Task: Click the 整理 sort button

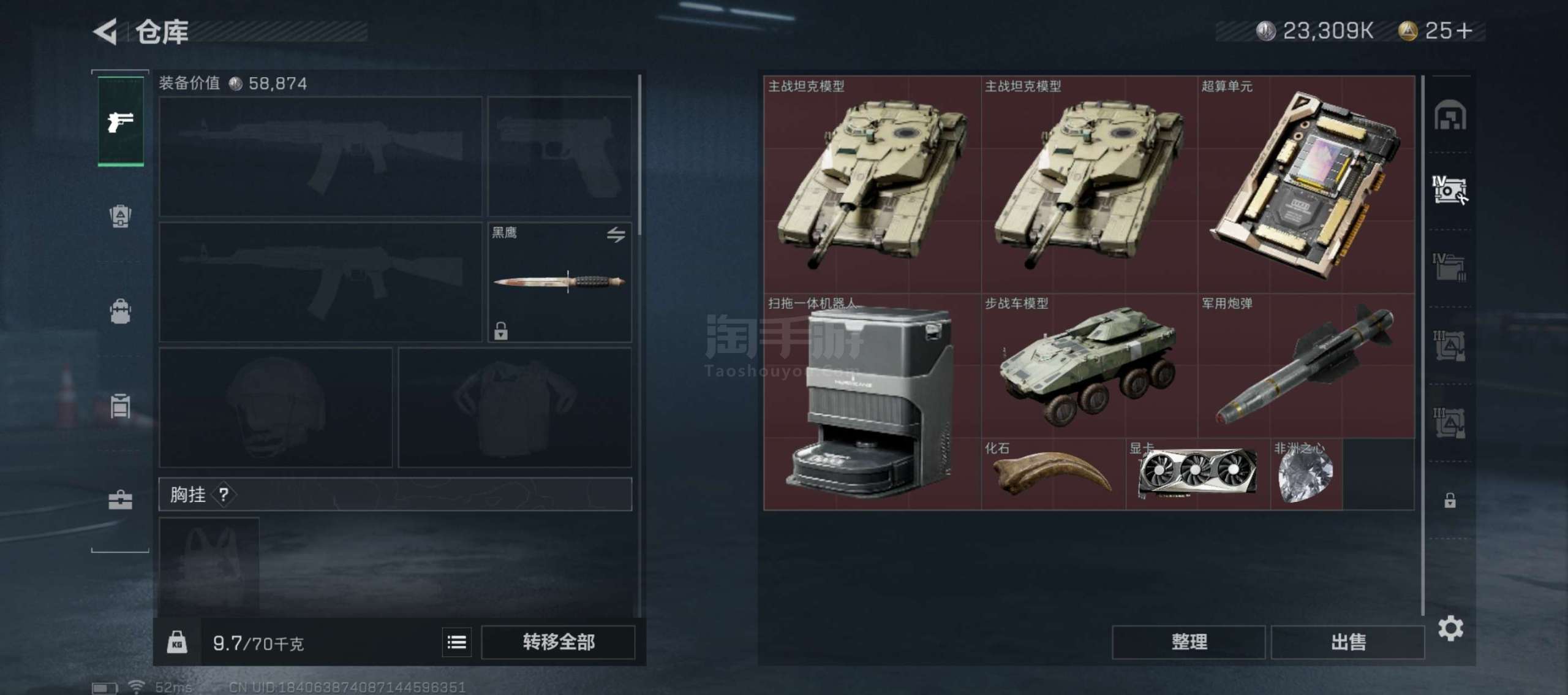Action: coord(1188,642)
